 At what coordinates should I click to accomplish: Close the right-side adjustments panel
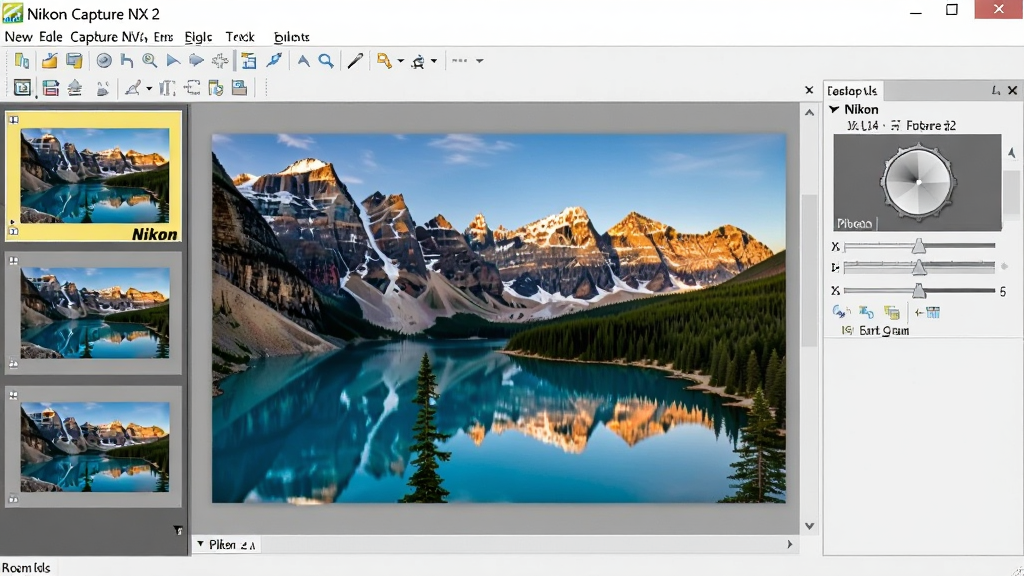tap(1012, 90)
